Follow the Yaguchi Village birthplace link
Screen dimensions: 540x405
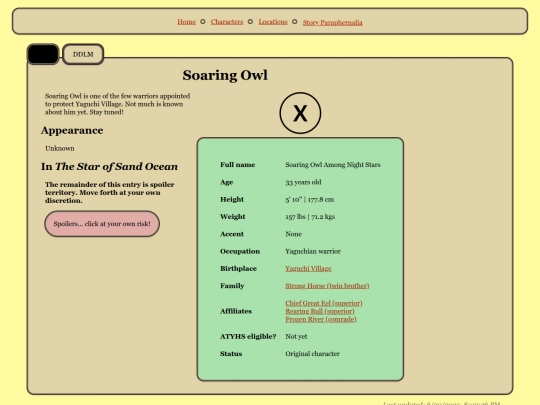308,269
